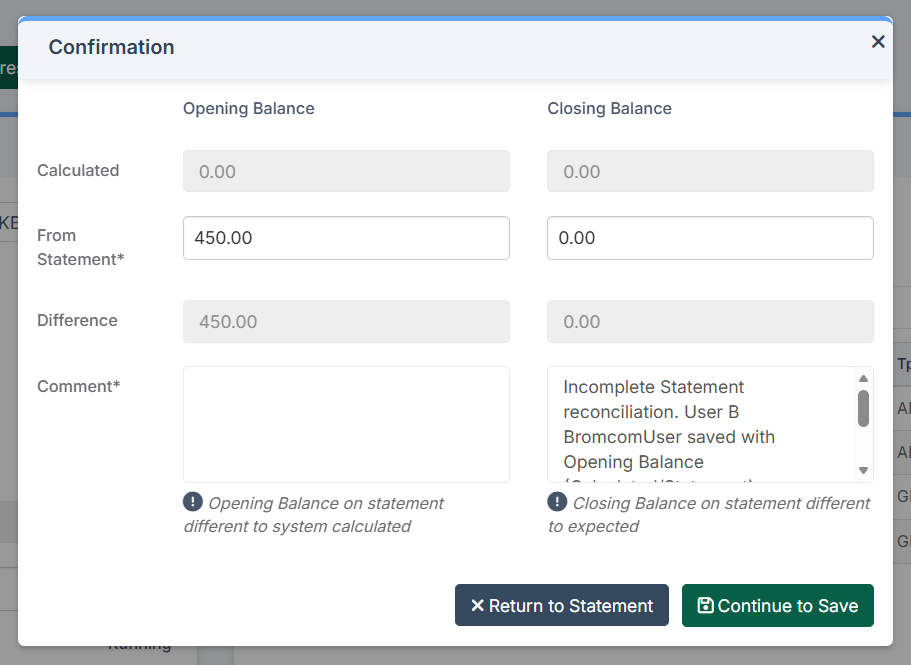Click the Calculated Opening Balance 0.00 field
The height and width of the screenshot is (665, 911).
[346, 171]
